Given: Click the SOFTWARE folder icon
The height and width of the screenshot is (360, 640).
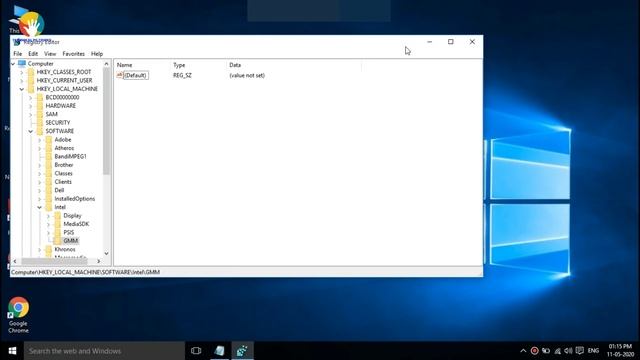Looking at the screenshot, I should 40,131.
